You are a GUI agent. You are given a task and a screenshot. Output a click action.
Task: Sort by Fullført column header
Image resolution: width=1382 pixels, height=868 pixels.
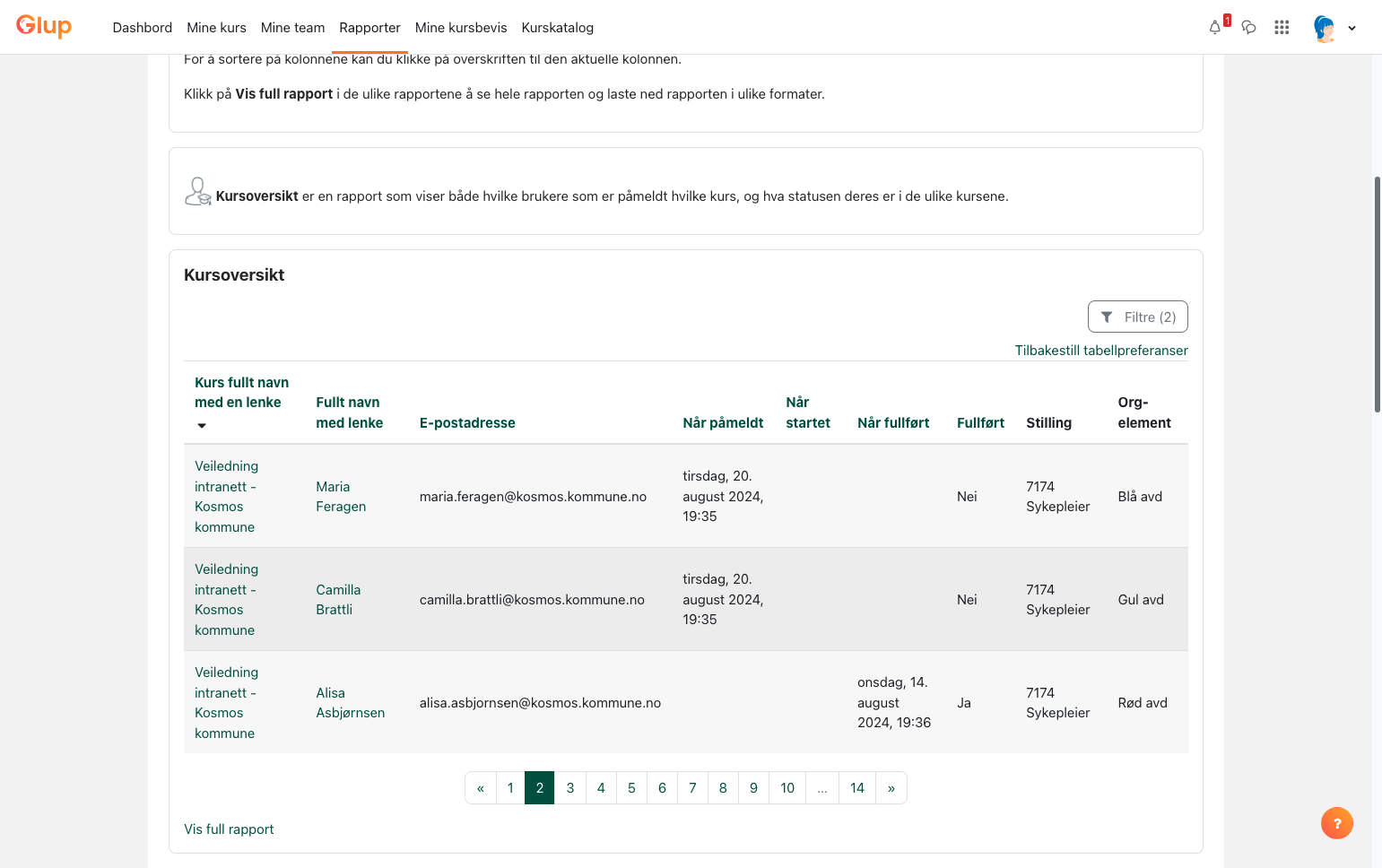click(x=980, y=423)
